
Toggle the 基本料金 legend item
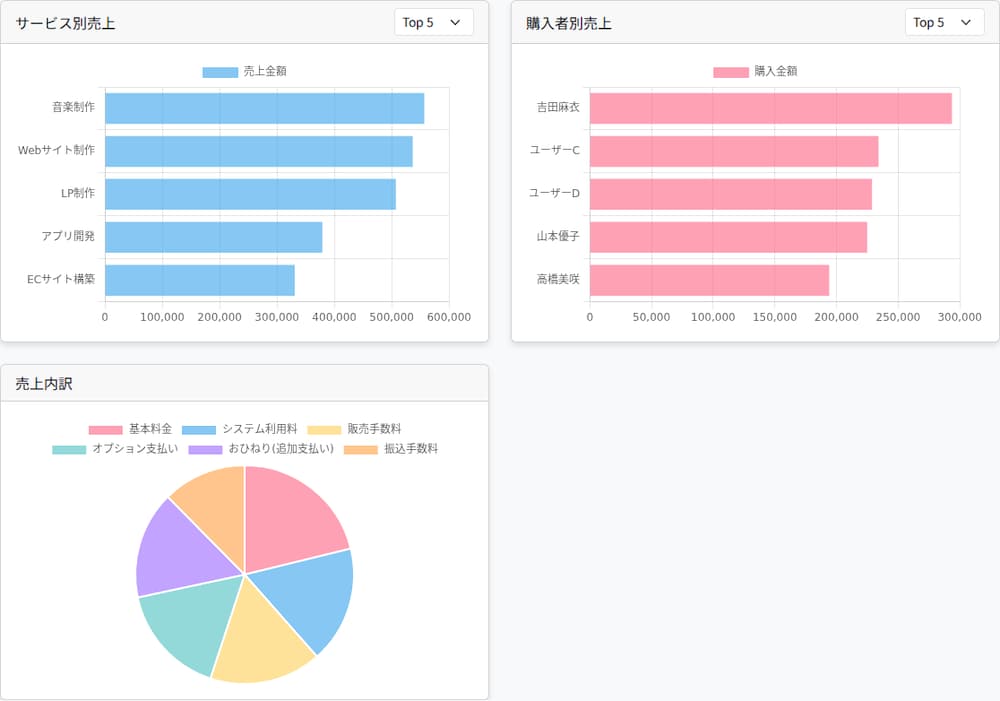point(131,429)
